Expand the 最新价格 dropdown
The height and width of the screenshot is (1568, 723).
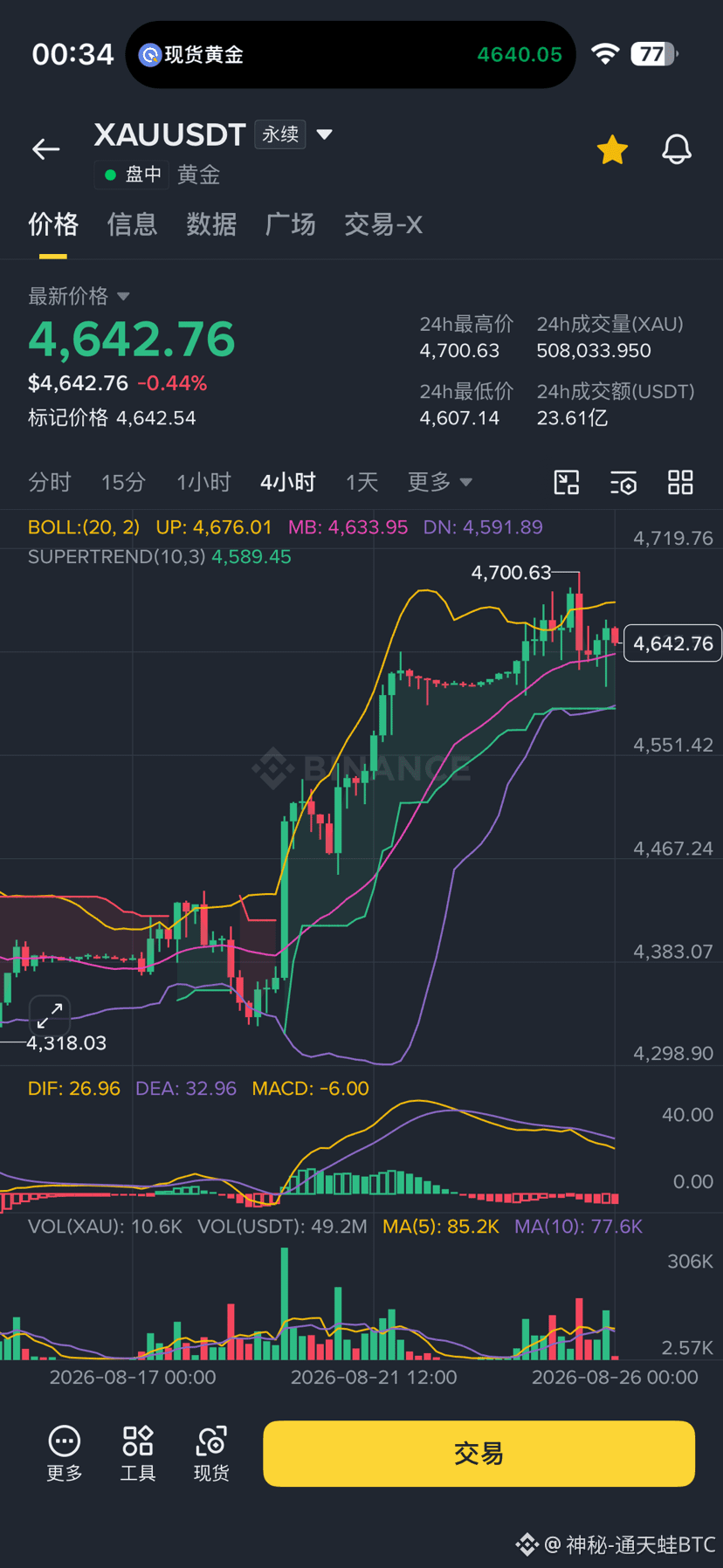pos(79,297)
